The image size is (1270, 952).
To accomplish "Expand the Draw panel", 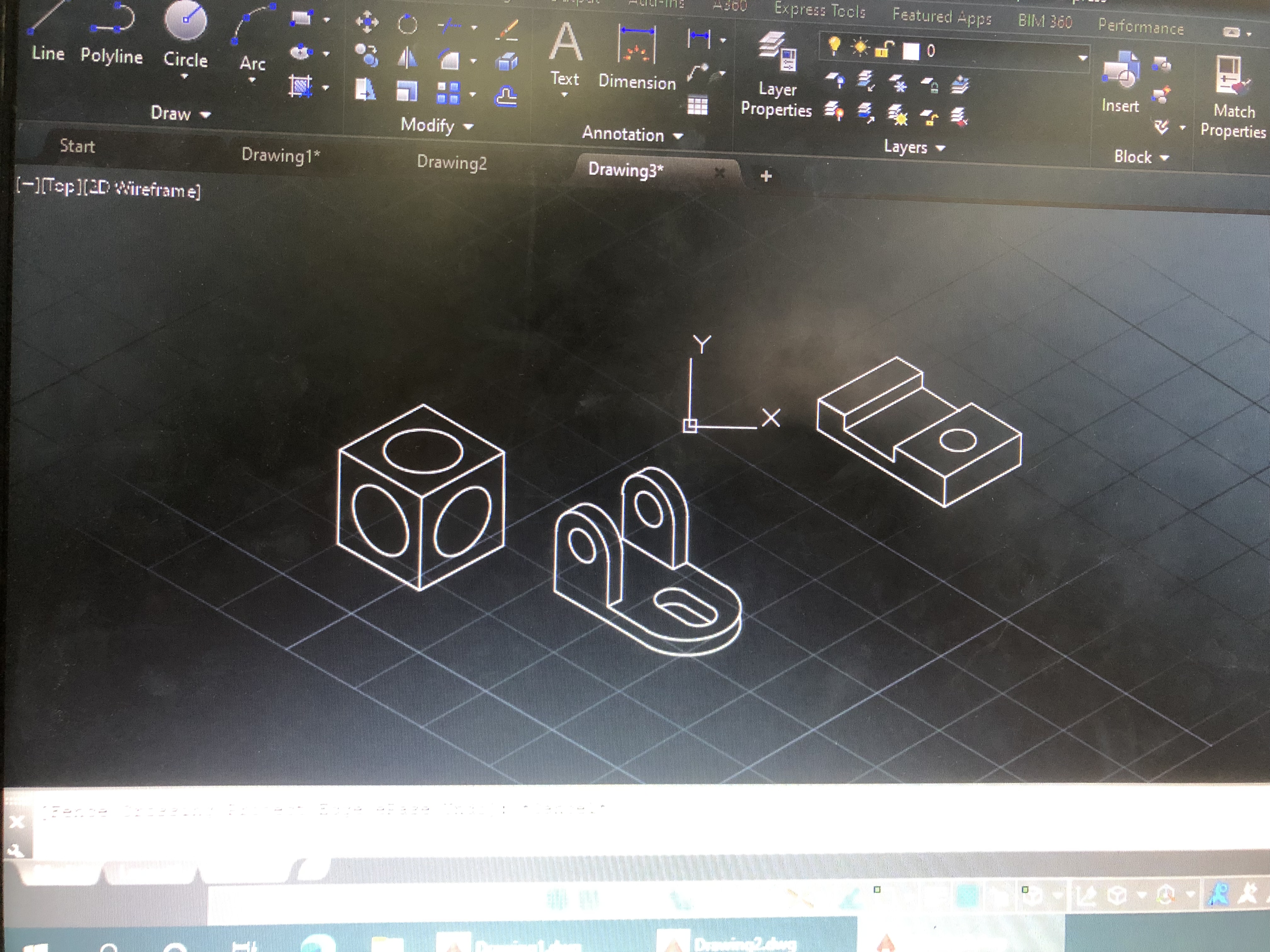I will [x=180, y=113].
